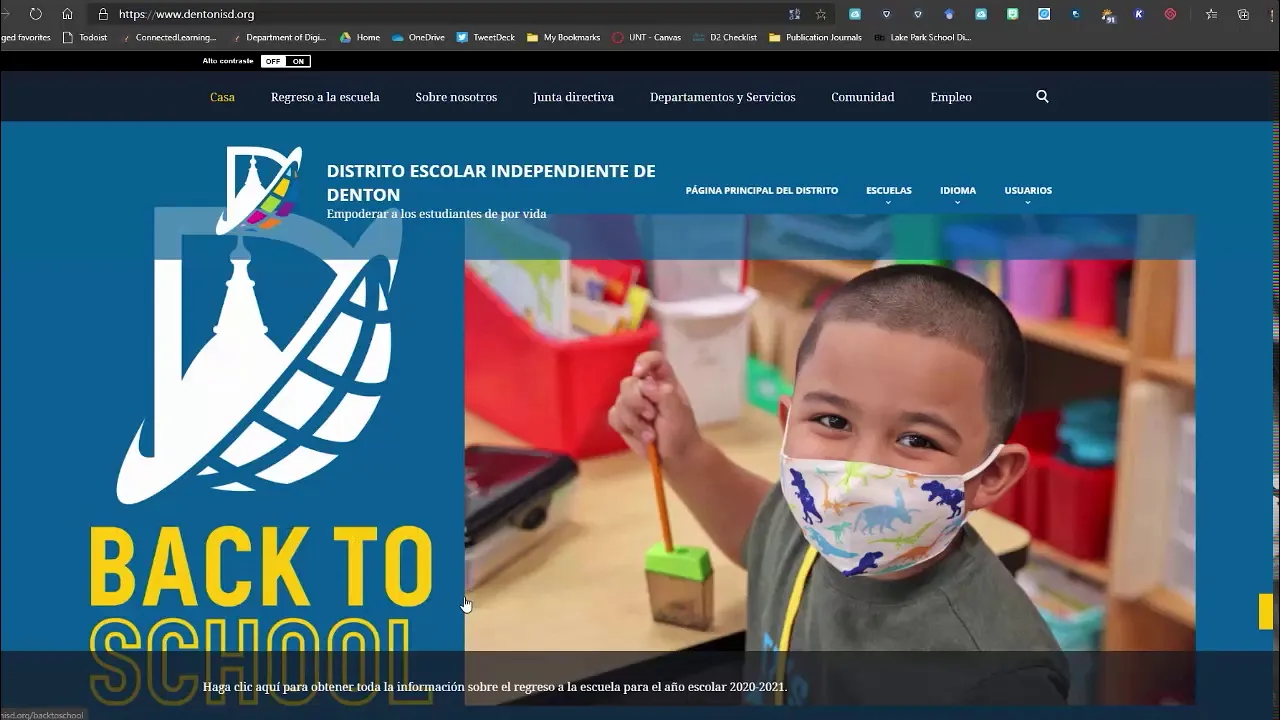Open the Lake Park School bookmark
1280x720 pixels.
[x=922, y=37]
